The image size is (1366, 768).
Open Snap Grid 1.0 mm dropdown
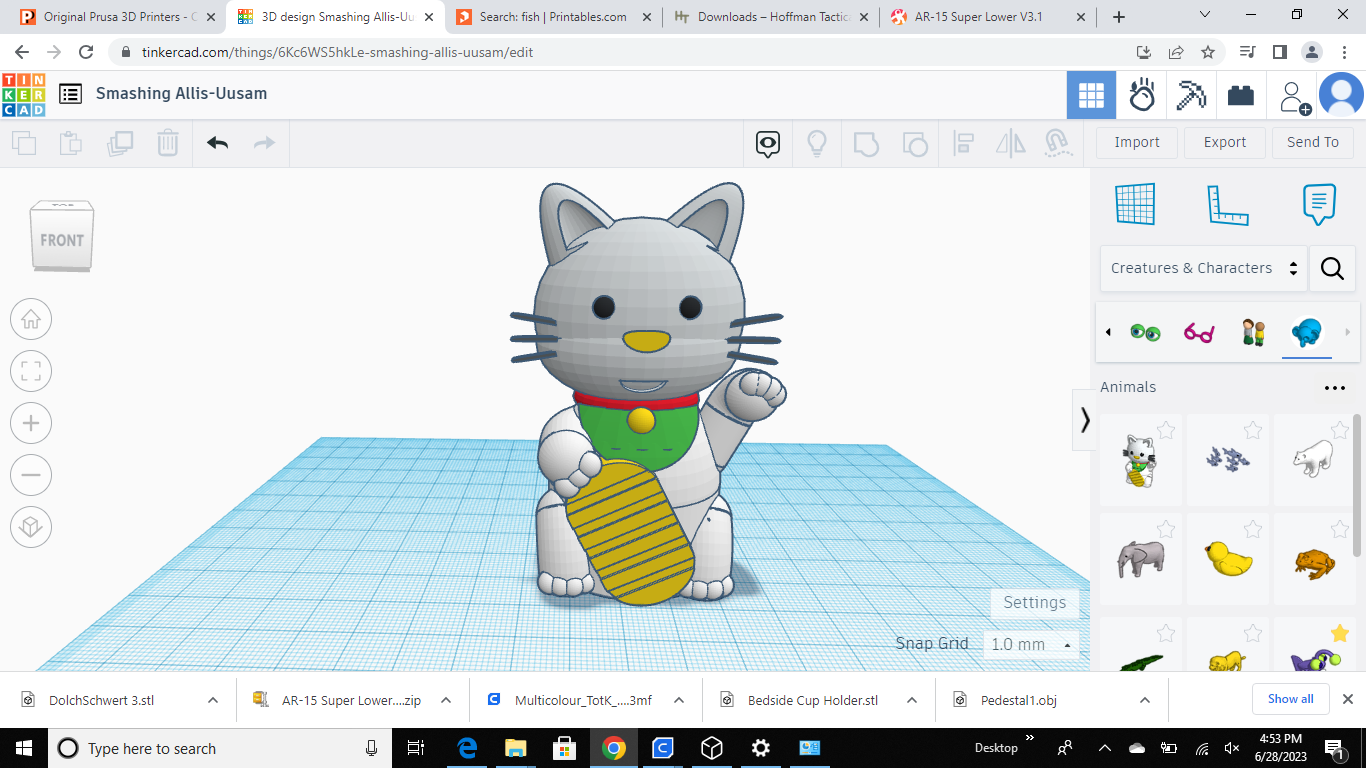coord(1032,644)
